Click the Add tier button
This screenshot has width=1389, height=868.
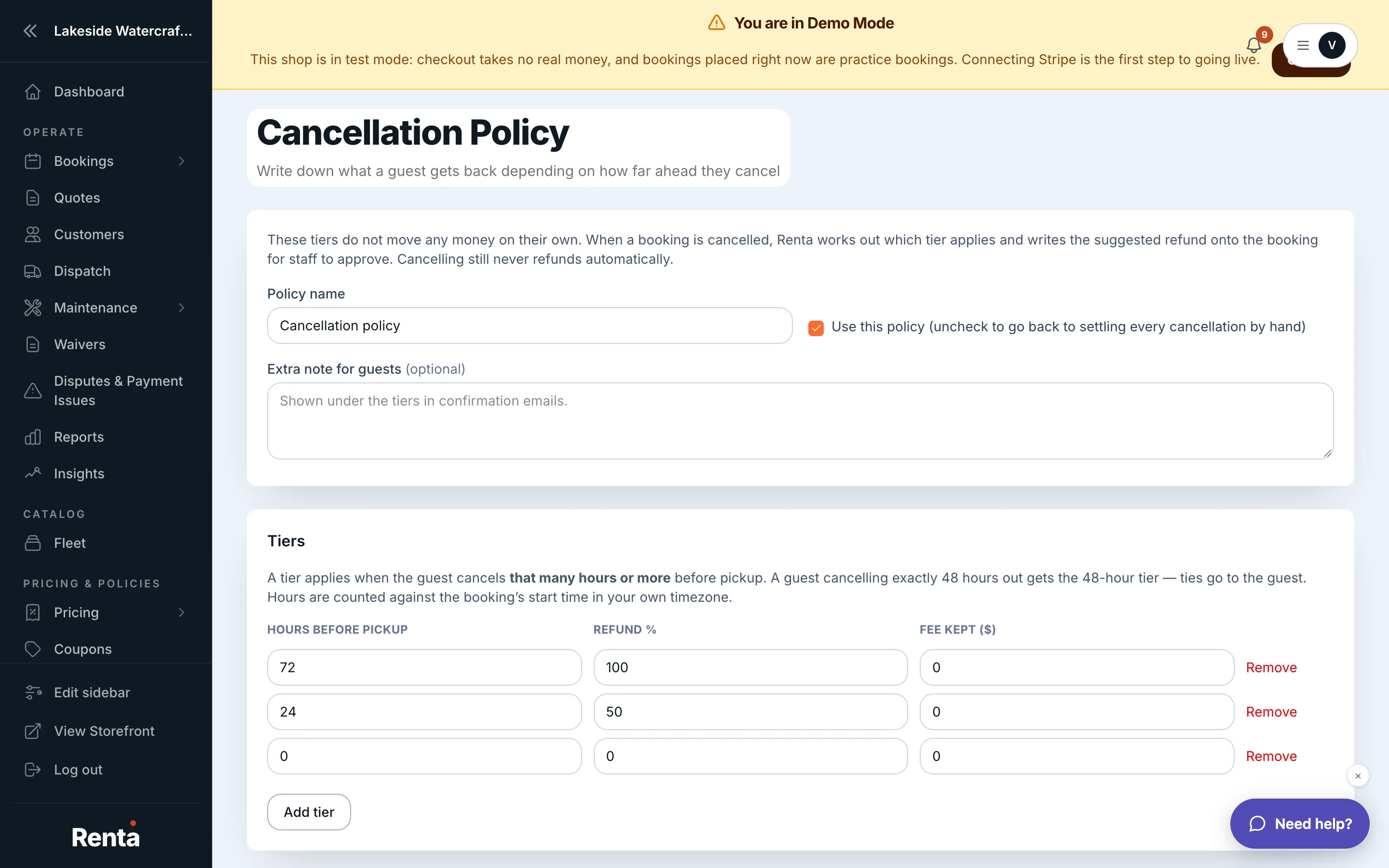tap(309, 812)
